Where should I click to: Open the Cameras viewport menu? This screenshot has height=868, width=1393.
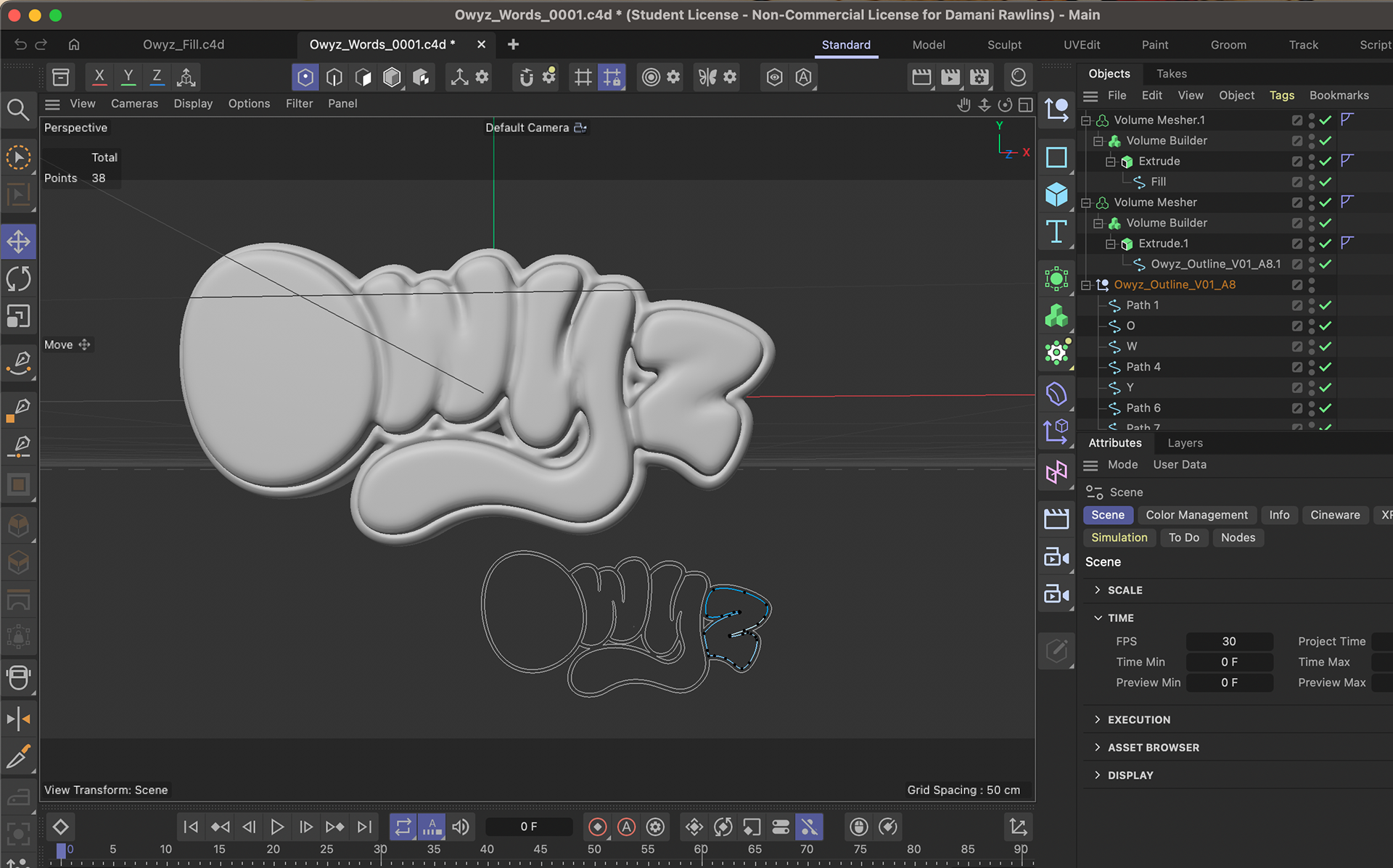[x=134, y=104]
